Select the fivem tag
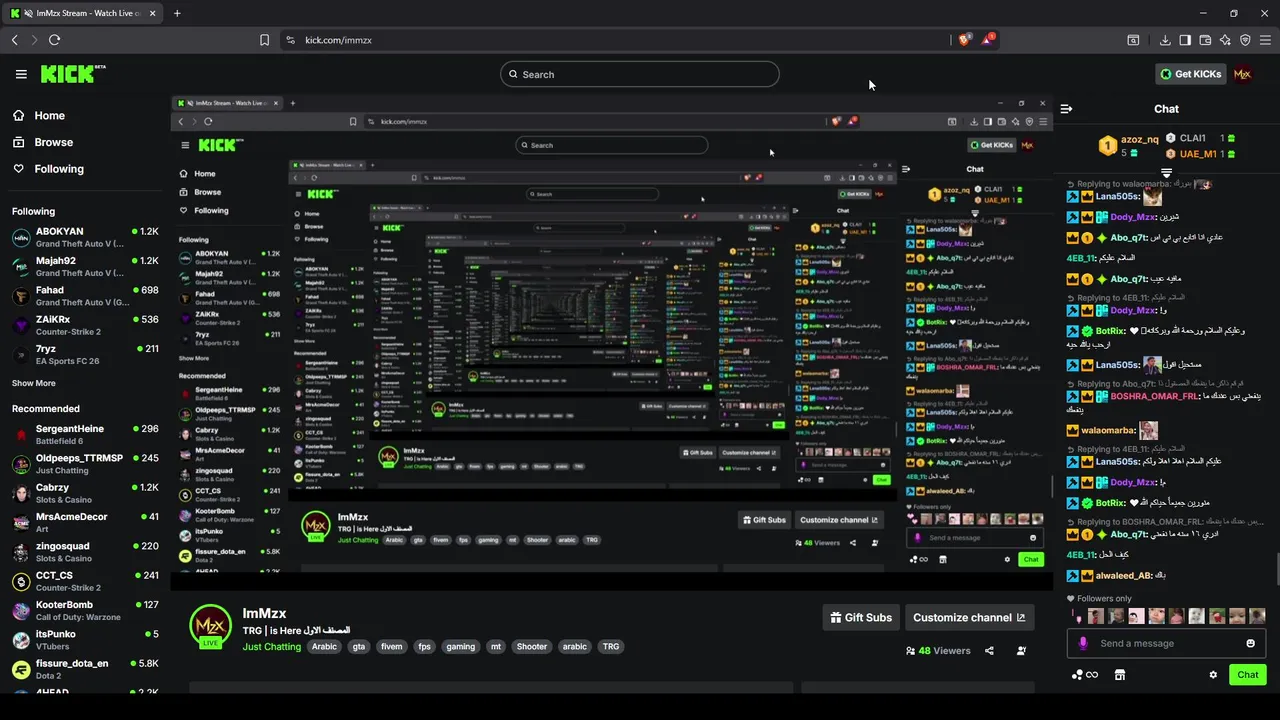The height and width of the screenshot is (720, 1280). (x=392, y=647)
